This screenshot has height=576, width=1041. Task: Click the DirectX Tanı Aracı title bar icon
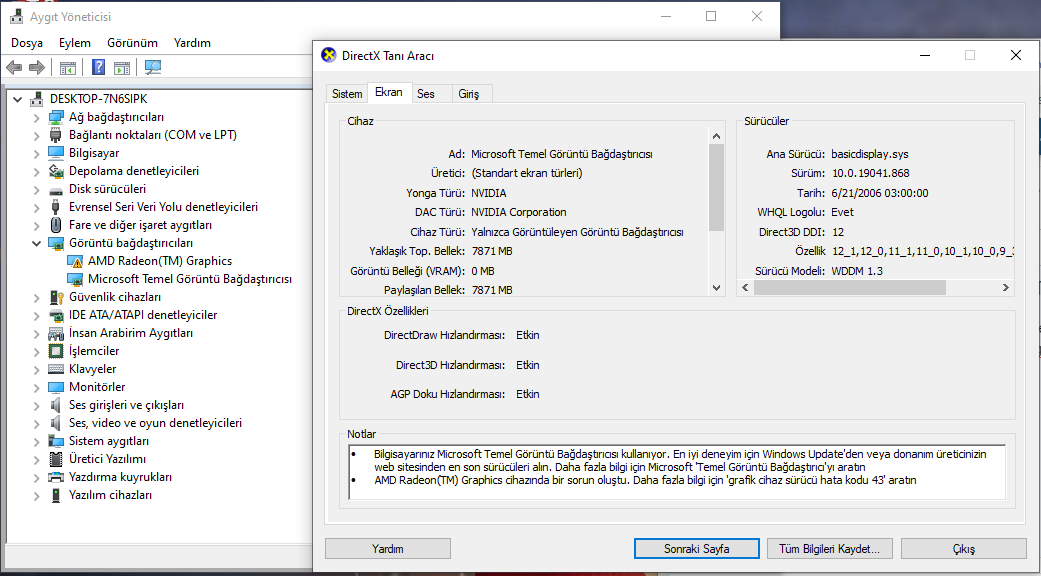click(329, 55)
